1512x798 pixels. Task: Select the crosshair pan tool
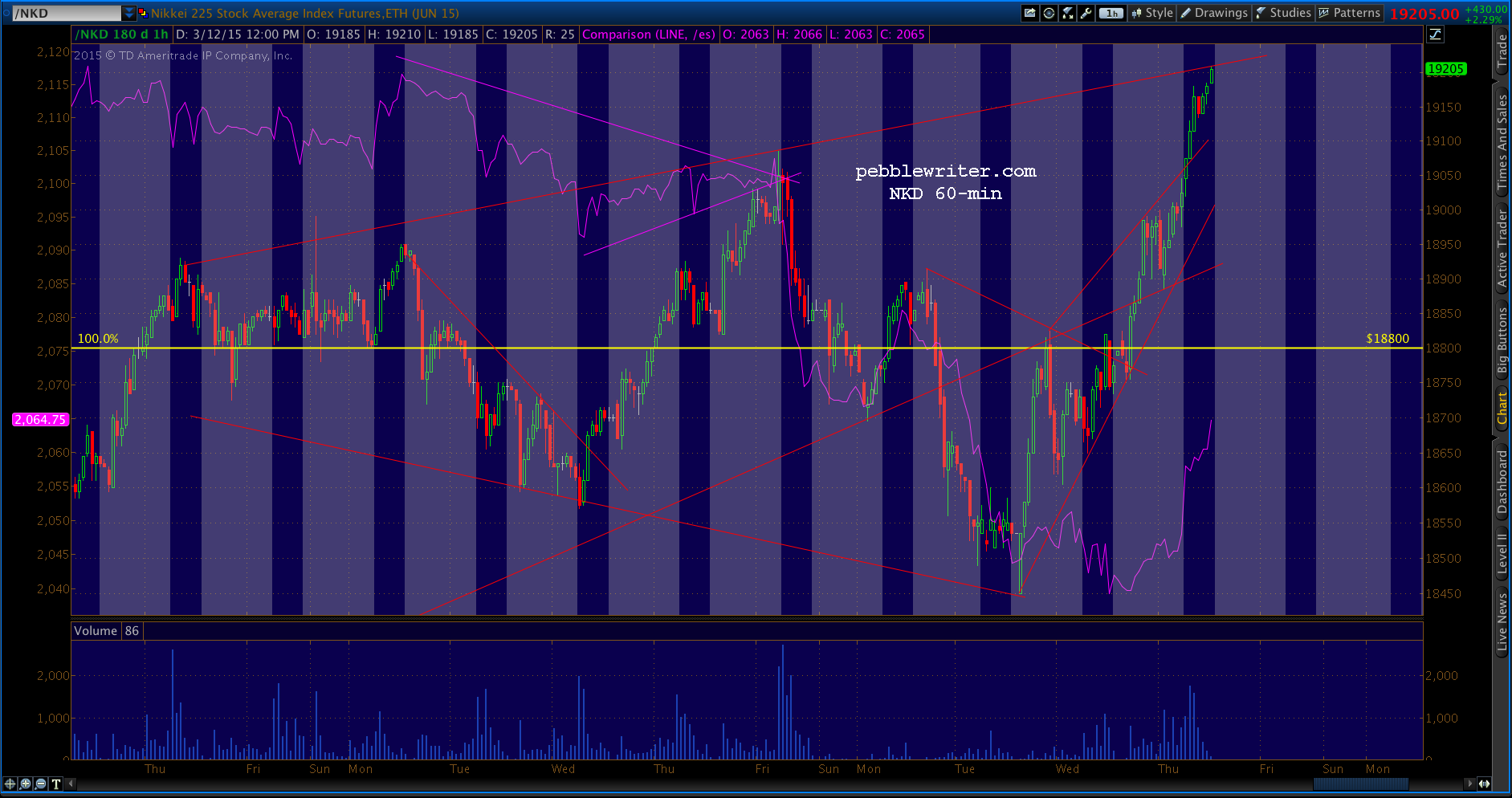(x=10, y=784)
